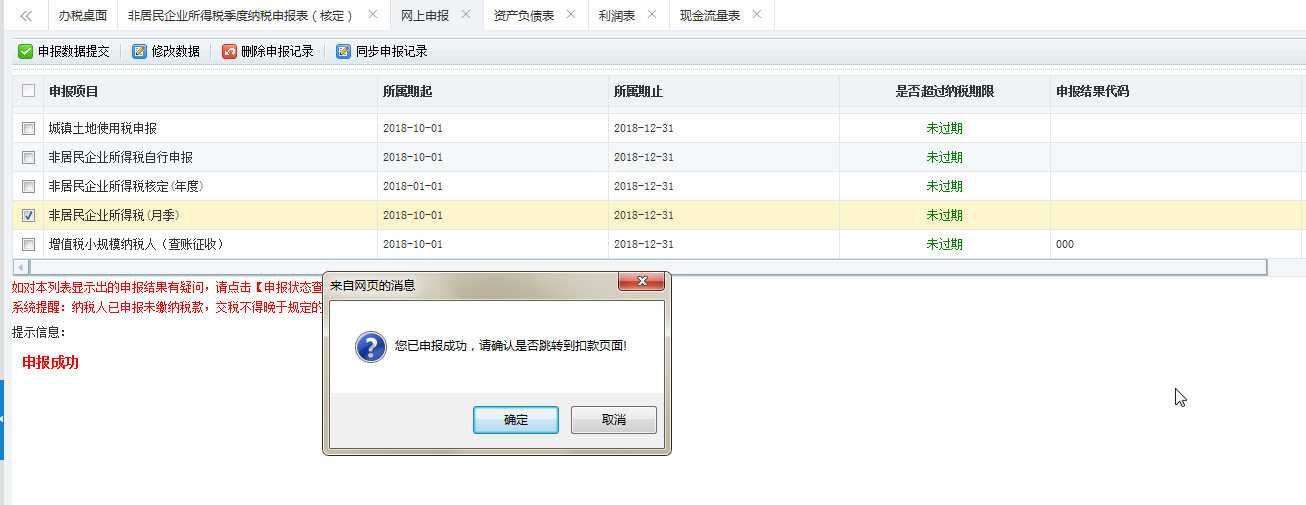Viewport: 1306px width, 505px height.
Task: Click the 修改数据 edit icon
Action: (140, 51)
